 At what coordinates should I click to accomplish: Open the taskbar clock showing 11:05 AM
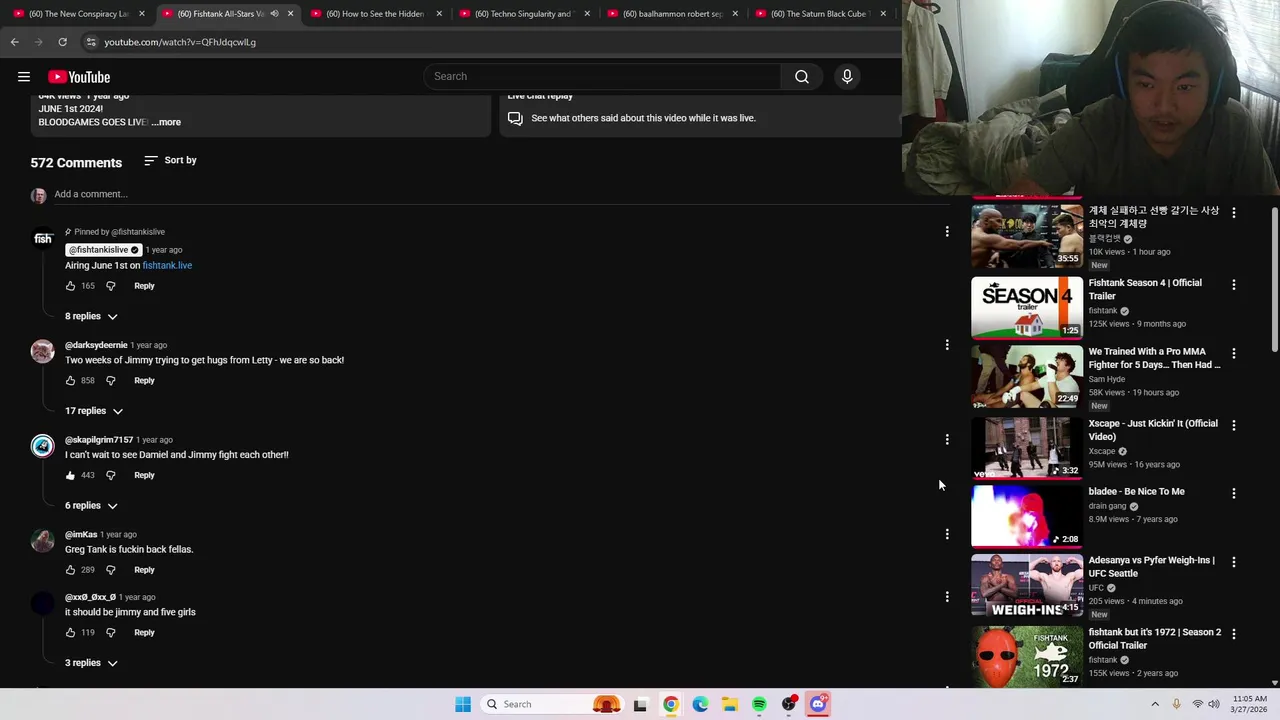click(1249, 704)
